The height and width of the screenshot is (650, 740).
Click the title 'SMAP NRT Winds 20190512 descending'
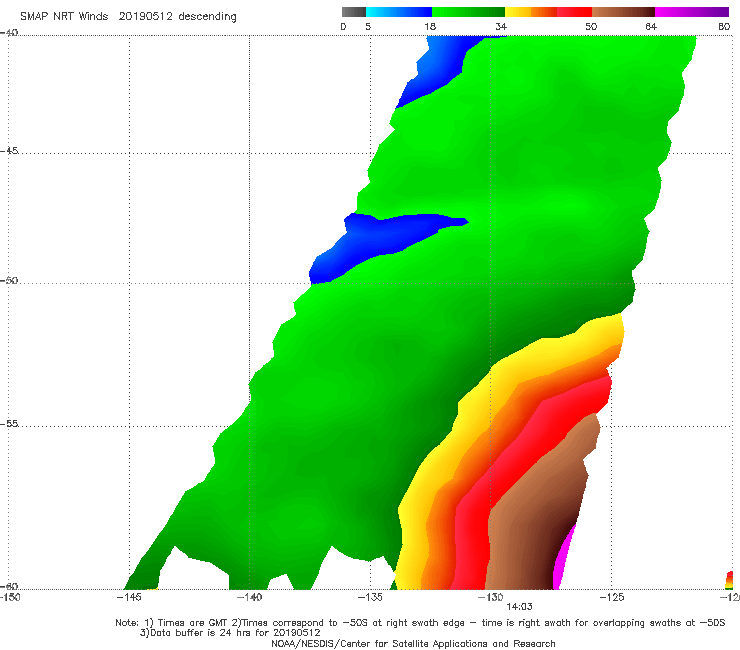click(x=128, y=16)
